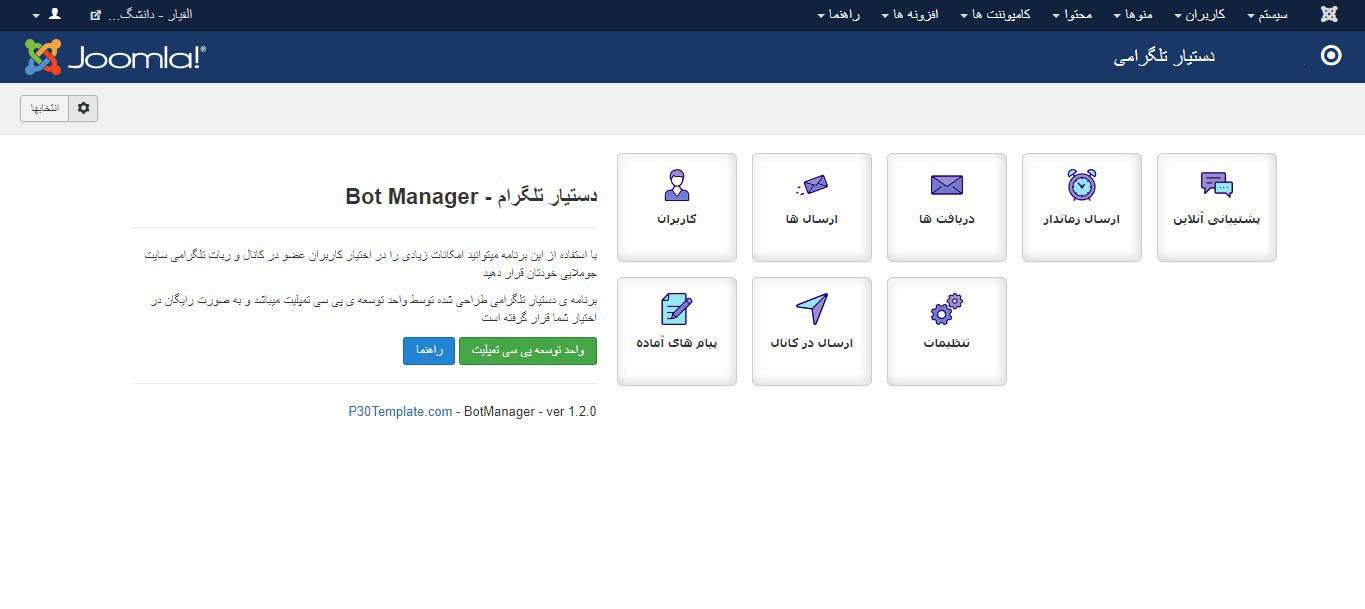The image size is (1365, 609).
Task: Click the green واحد توسعه پی سی تمپلیت button
Action: [528, 351]
